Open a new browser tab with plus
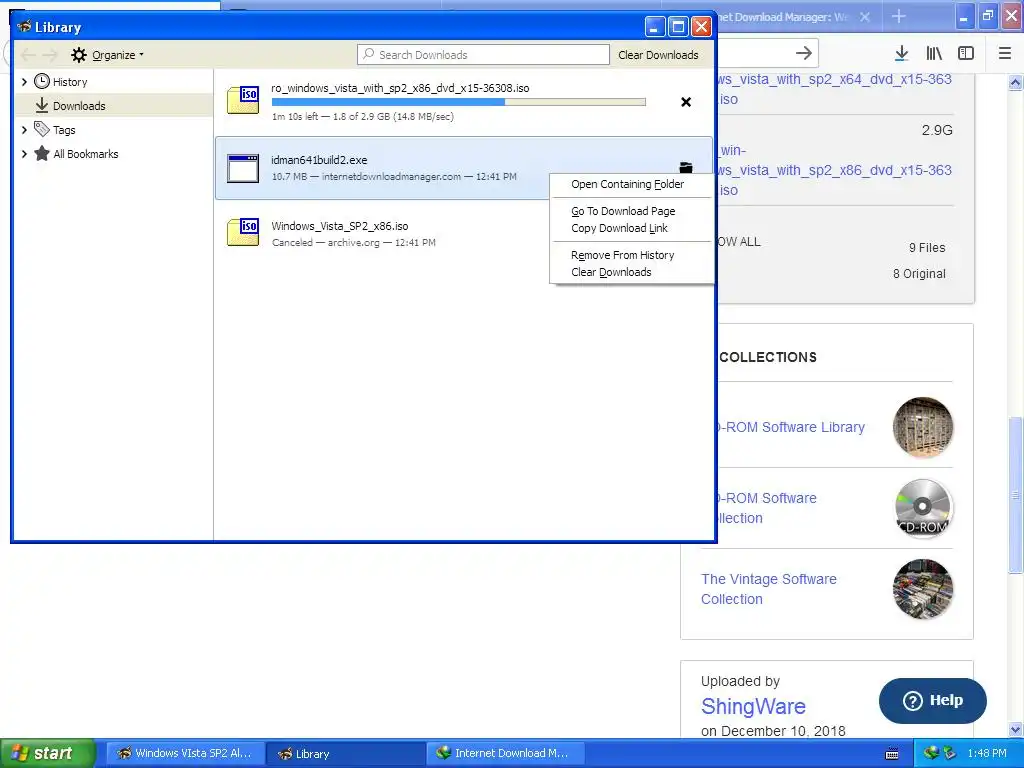The width and height of the screenshot is (1024, 768). (899, 16)
